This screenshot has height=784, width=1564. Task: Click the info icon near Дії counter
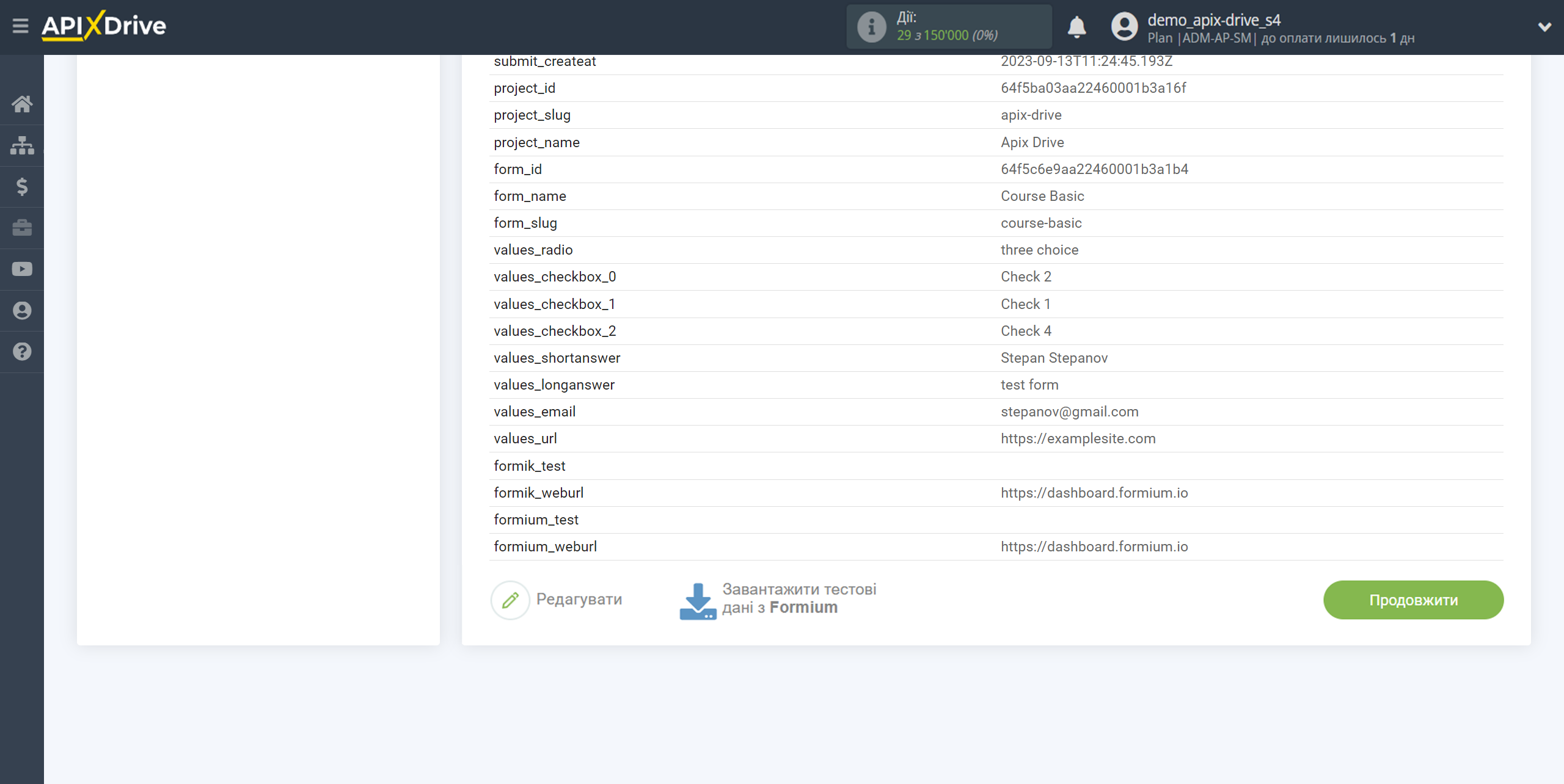pos(871,27)
